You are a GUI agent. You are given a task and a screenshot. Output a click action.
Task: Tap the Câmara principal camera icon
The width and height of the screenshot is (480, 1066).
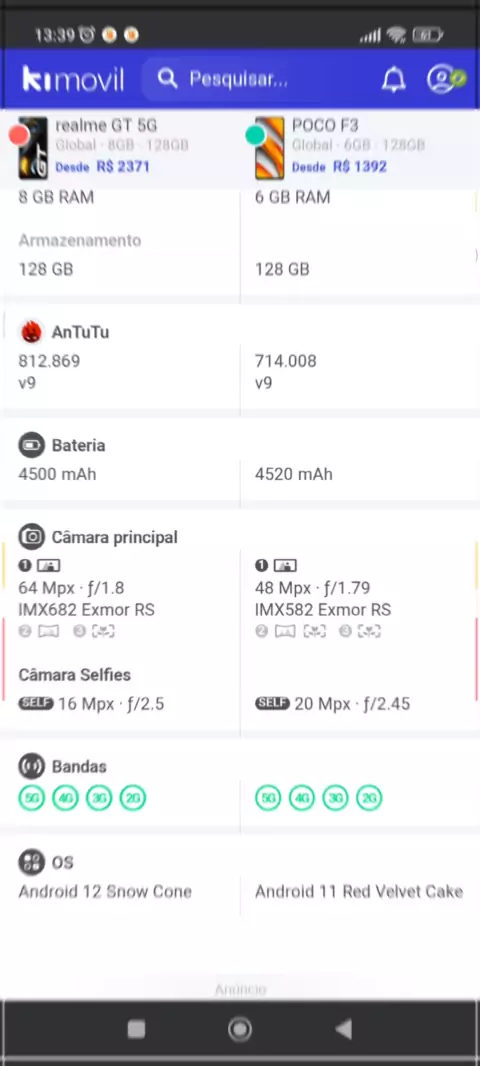(31, 537)
